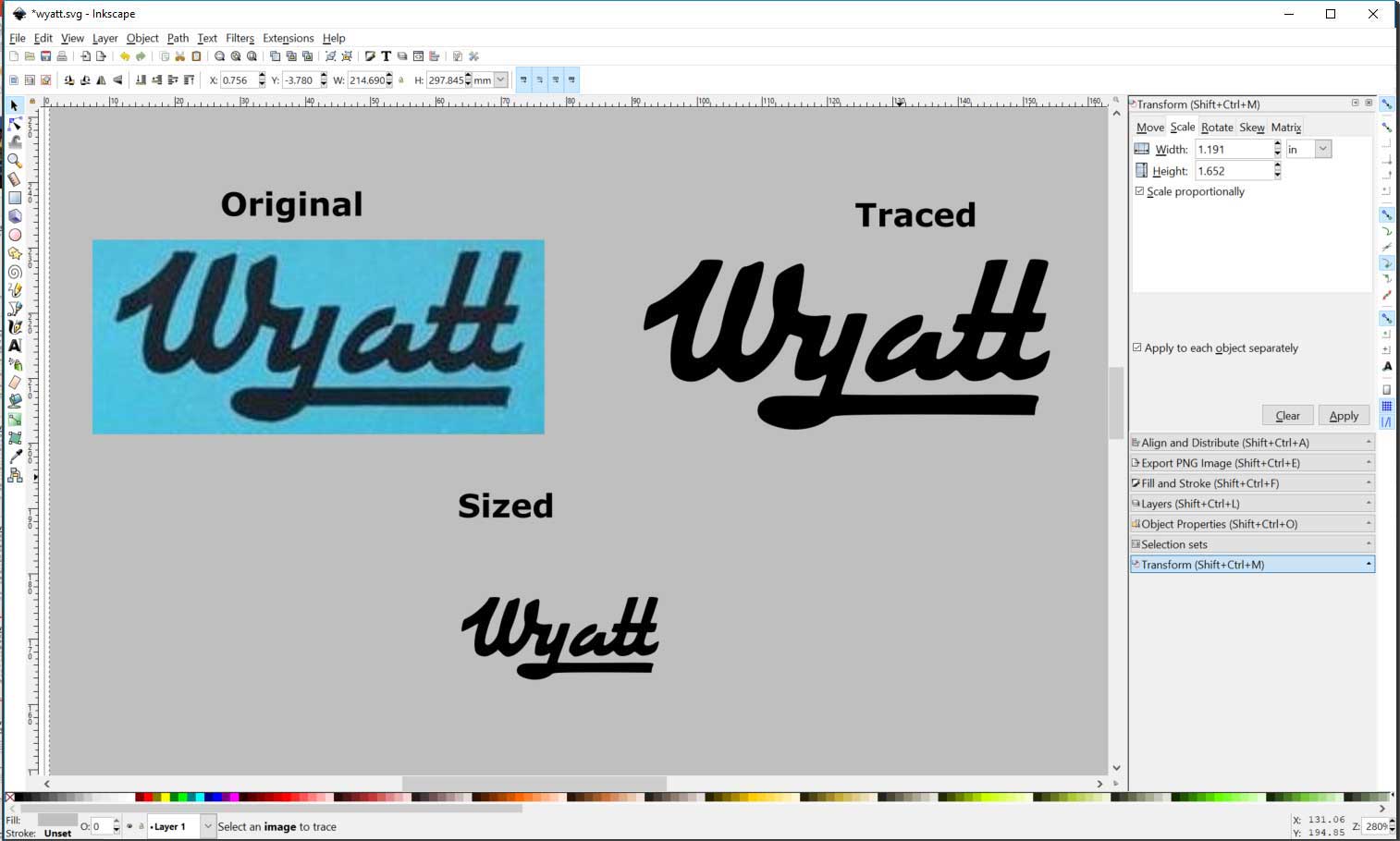Open Text and Font dialog icon

point(386,56)
